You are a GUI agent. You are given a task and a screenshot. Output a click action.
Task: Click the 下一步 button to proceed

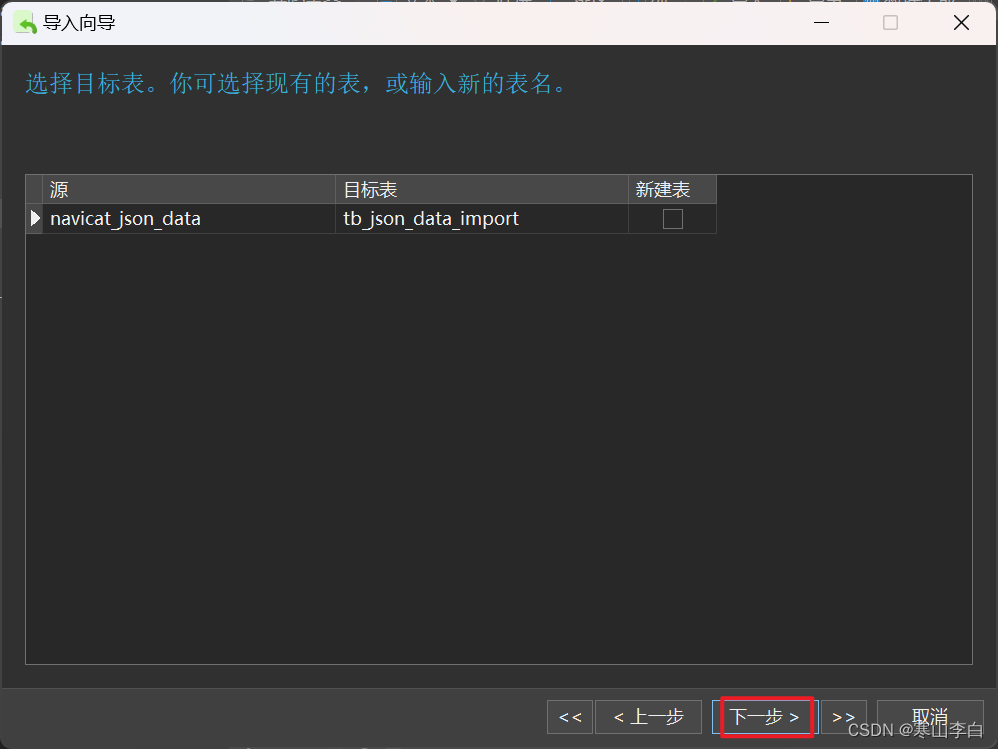point(765,717)
